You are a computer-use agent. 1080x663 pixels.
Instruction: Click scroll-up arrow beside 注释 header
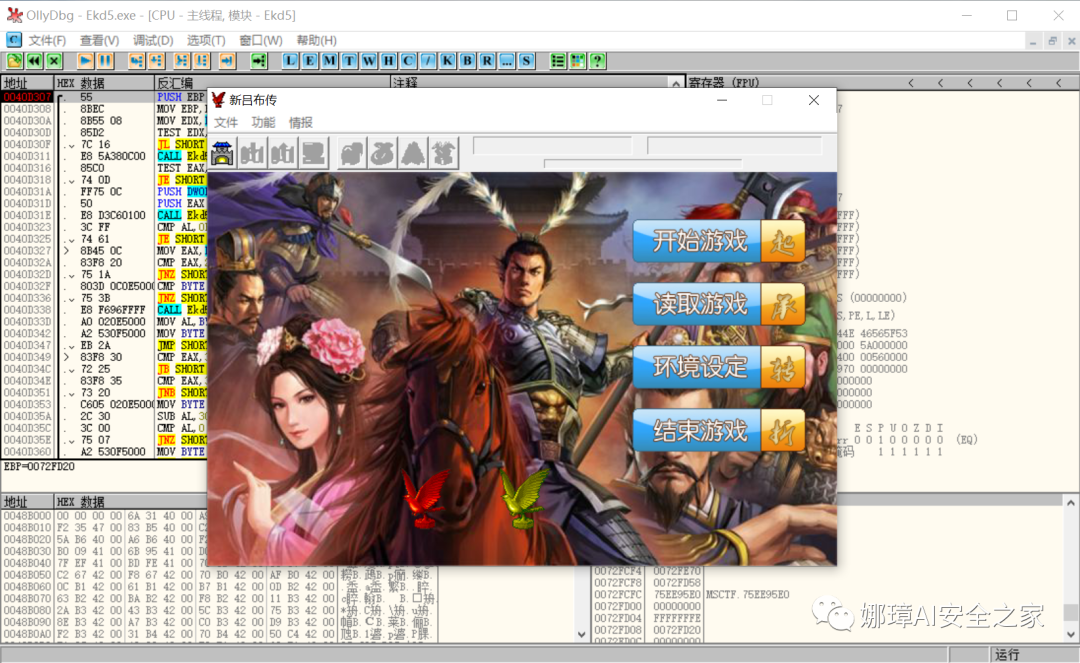(x=676, y=83)
